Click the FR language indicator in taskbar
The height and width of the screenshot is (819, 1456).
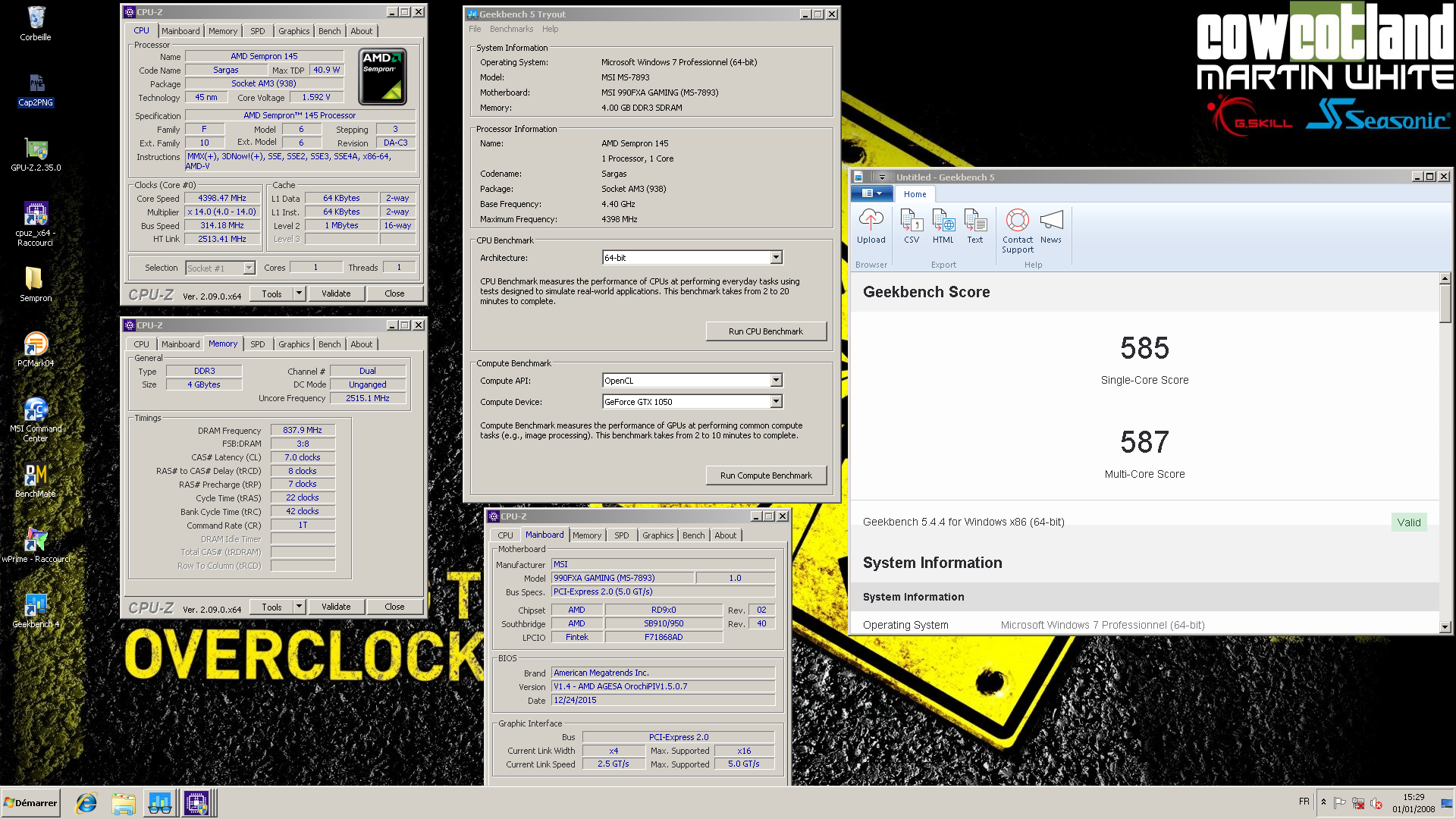pos(1304,802)
